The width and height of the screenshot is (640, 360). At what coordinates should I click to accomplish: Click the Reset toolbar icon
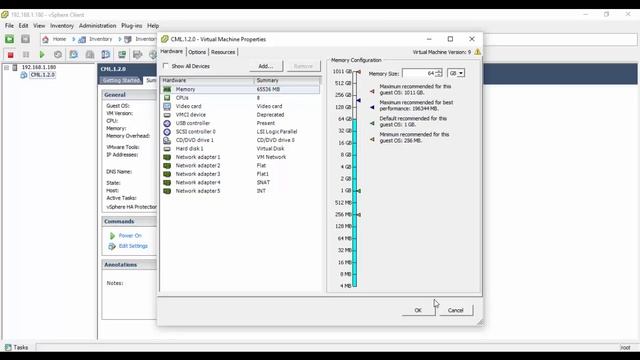58,54
